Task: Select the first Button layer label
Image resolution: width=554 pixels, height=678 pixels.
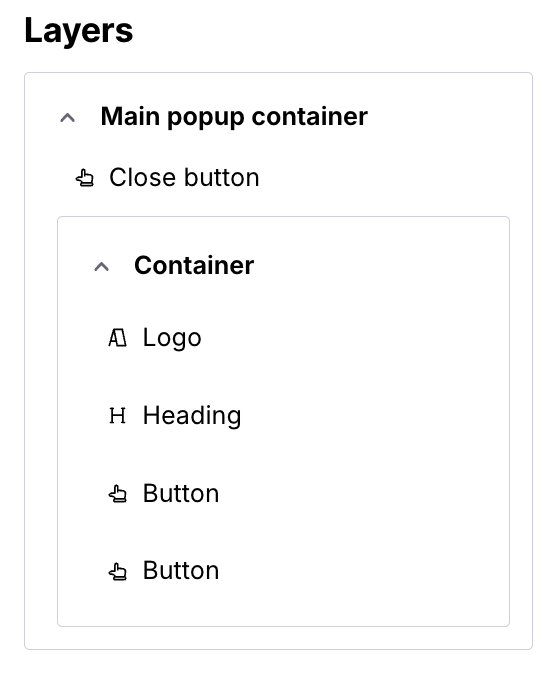Action: [x=181, y=493]
